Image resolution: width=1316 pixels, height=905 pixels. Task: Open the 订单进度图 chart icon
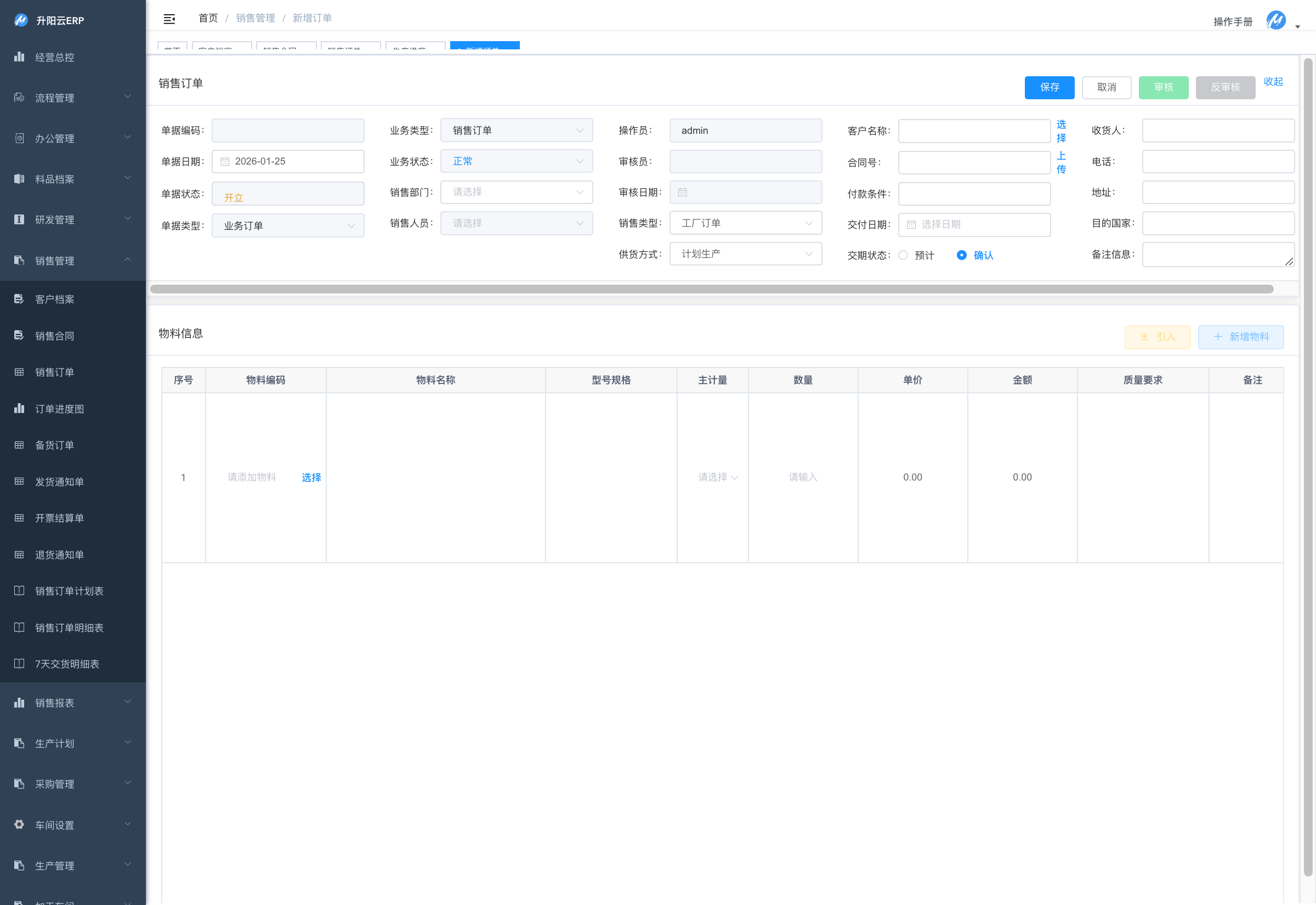(x=19, y=408)
